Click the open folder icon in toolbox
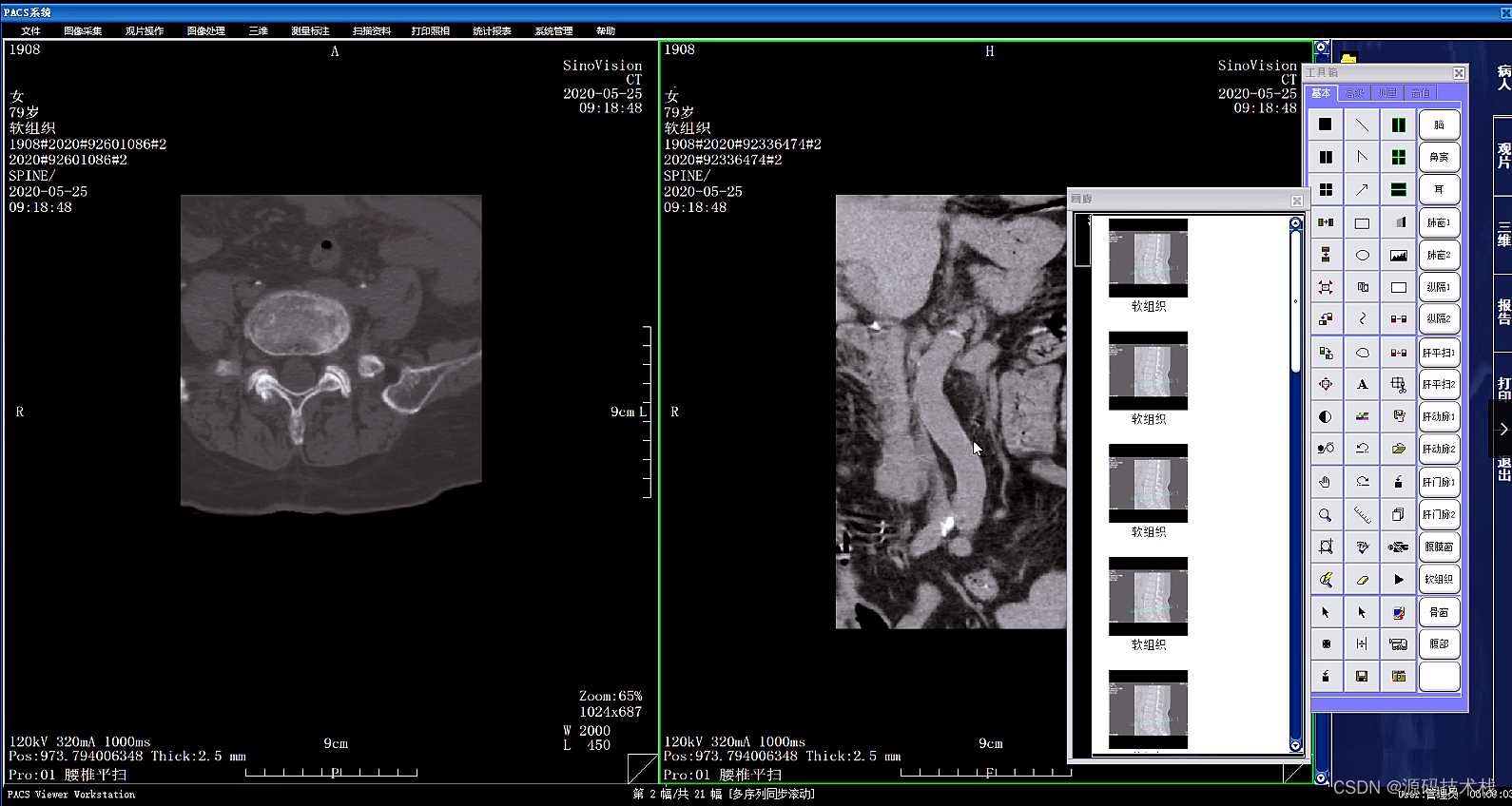Viewport: 1512px width, 806px height. click(x=1398, y=449)
